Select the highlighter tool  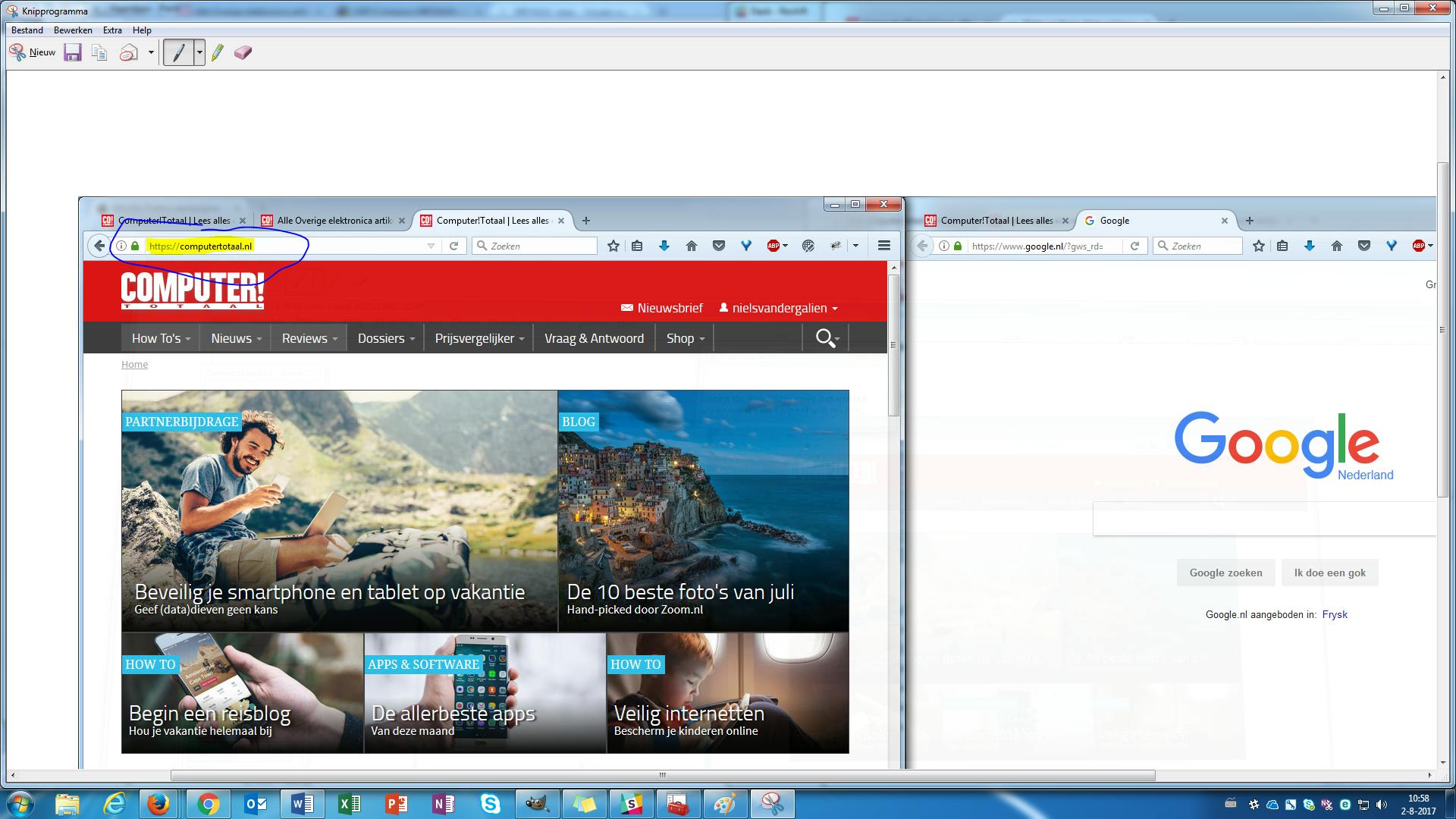(218, 52)
